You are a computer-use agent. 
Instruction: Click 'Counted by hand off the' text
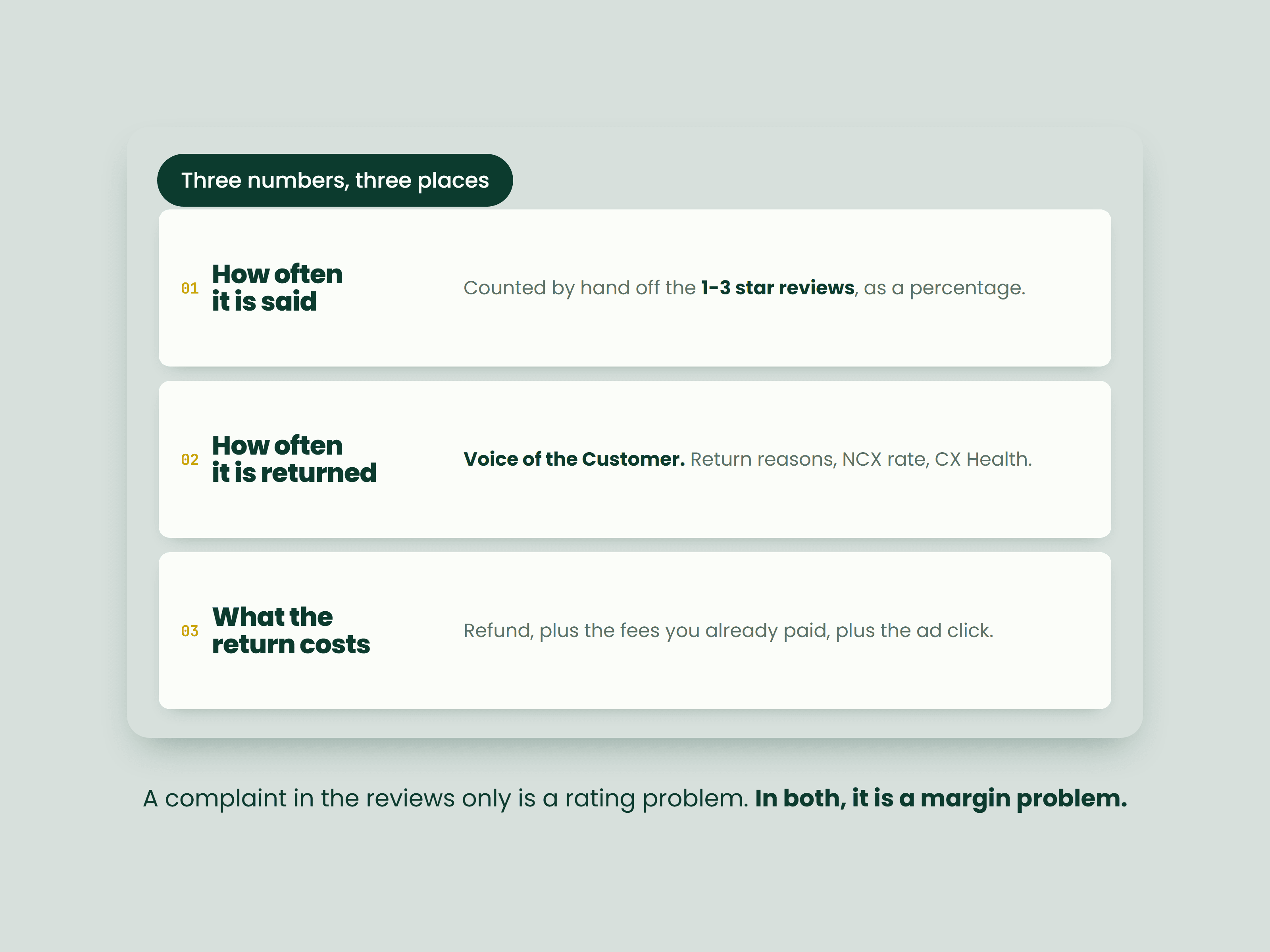pos(579,288)
